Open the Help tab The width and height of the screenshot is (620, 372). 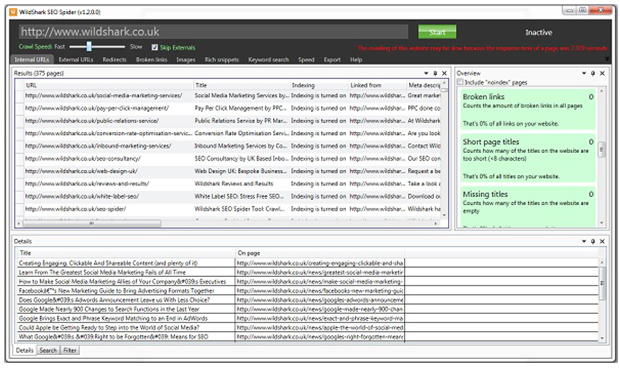pos(356,60)
